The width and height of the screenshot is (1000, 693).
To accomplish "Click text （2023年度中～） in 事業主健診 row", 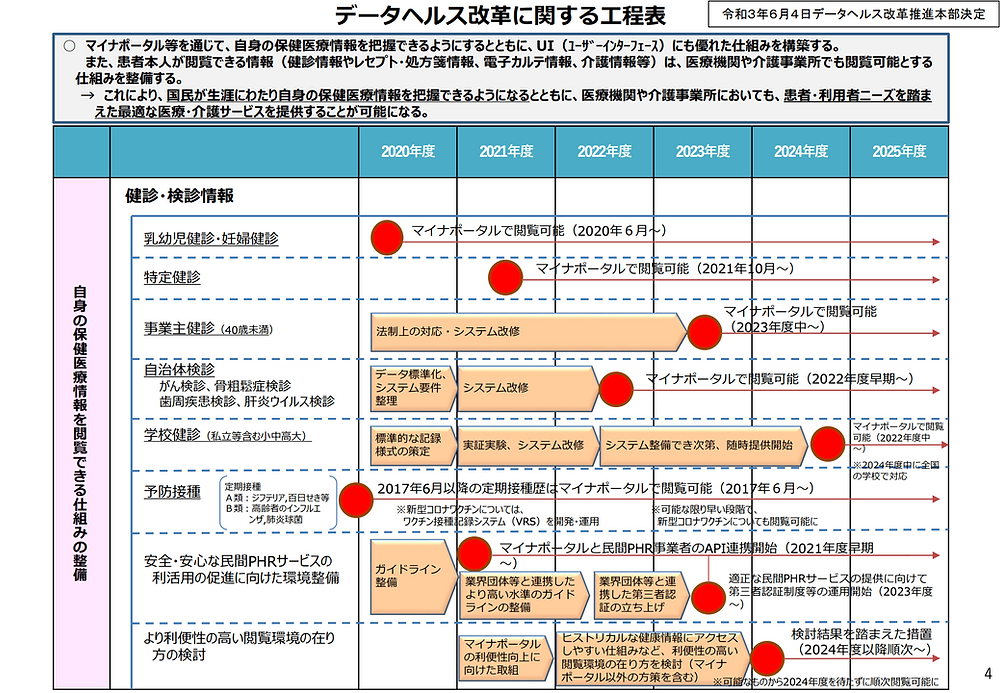I will click(x=777, y=326).
